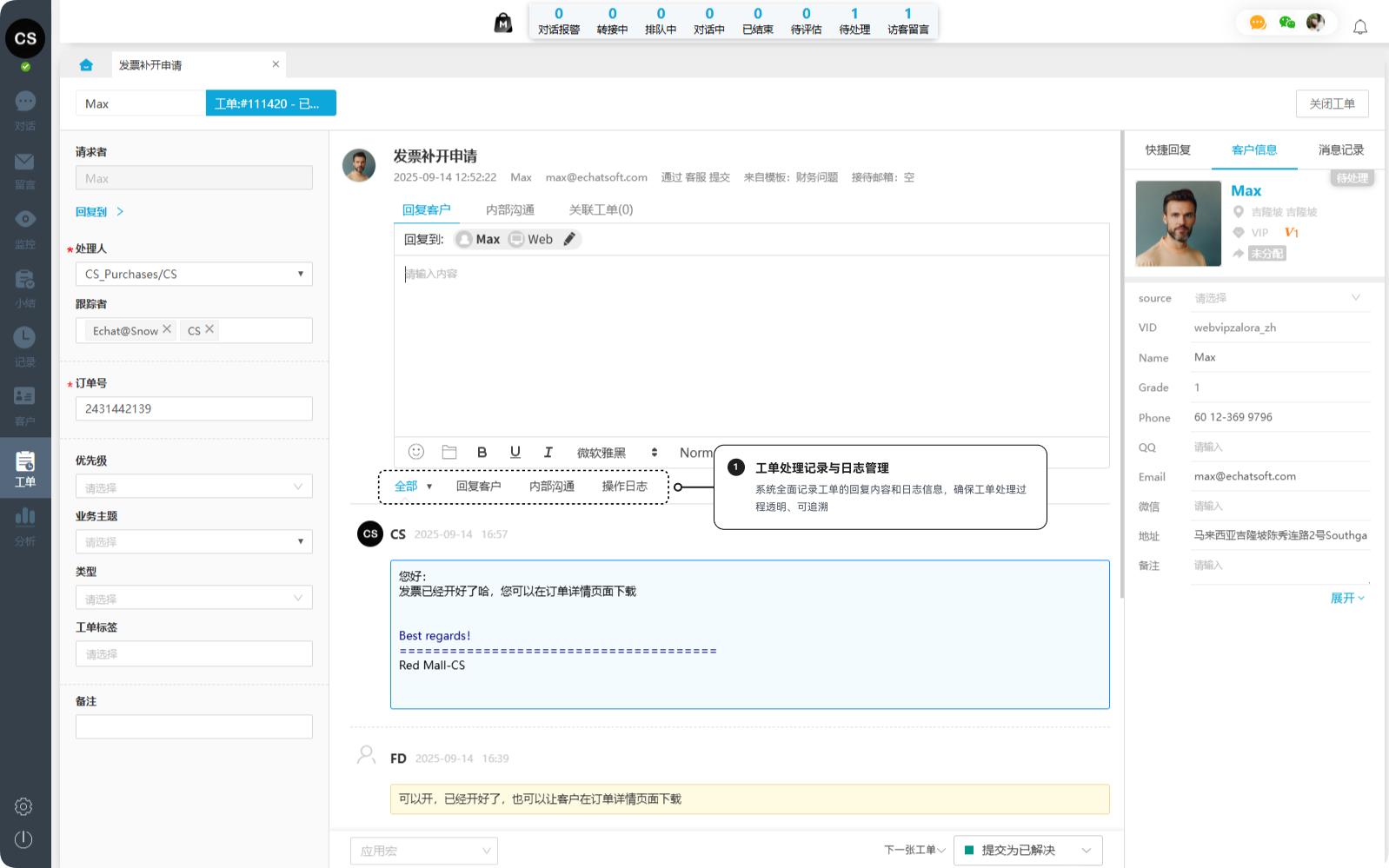
Task: Open the 应用宏 macro dropdown
Action: point(423,851)
